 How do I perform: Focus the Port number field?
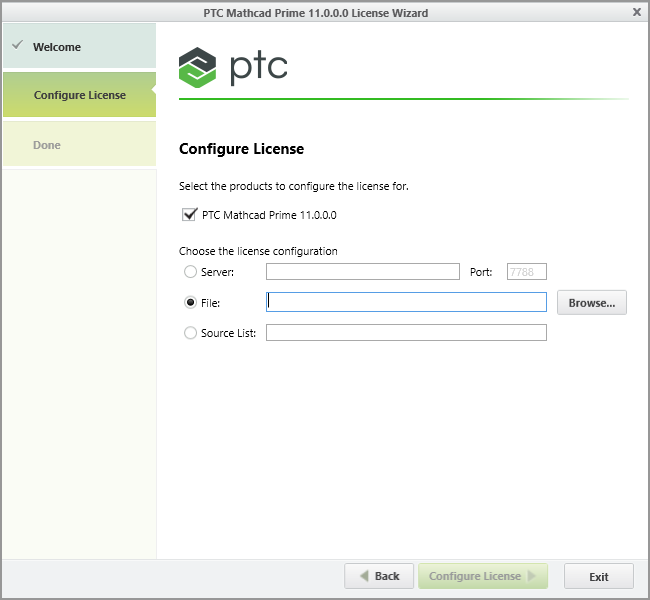coord(526,272)
